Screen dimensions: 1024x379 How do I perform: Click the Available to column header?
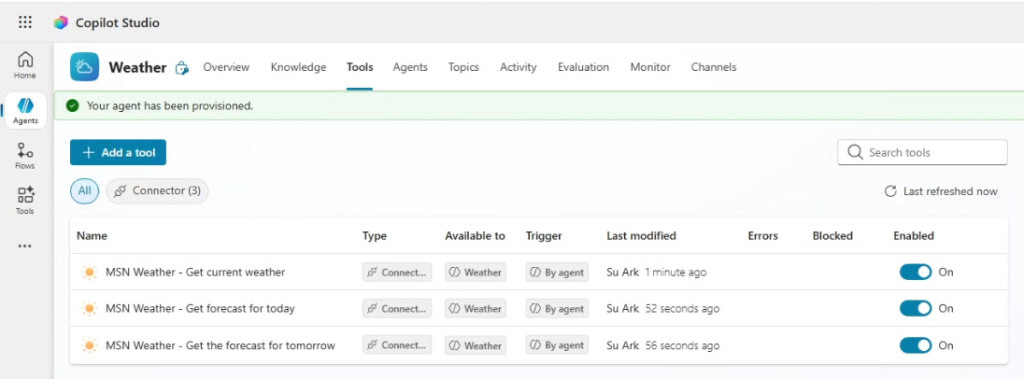475,236
